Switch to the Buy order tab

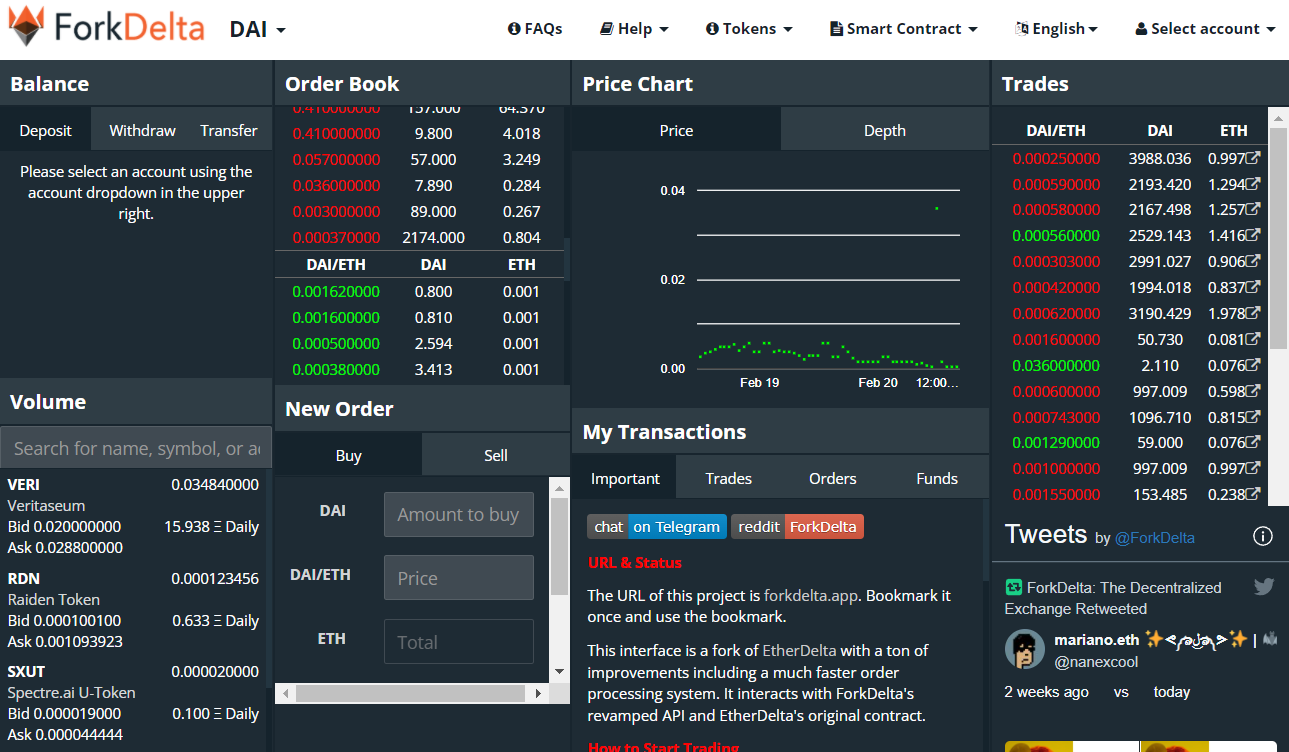tap(348, 455)
